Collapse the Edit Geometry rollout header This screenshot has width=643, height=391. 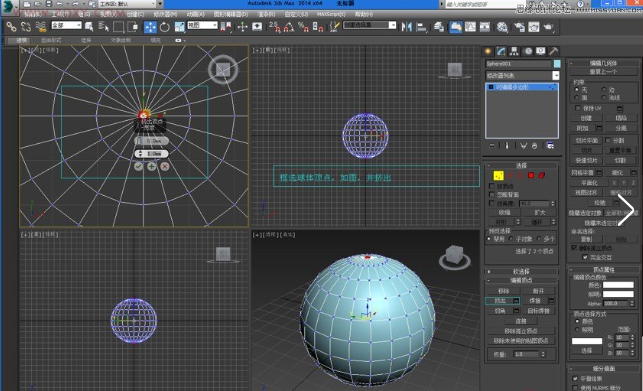coord(603,63)
